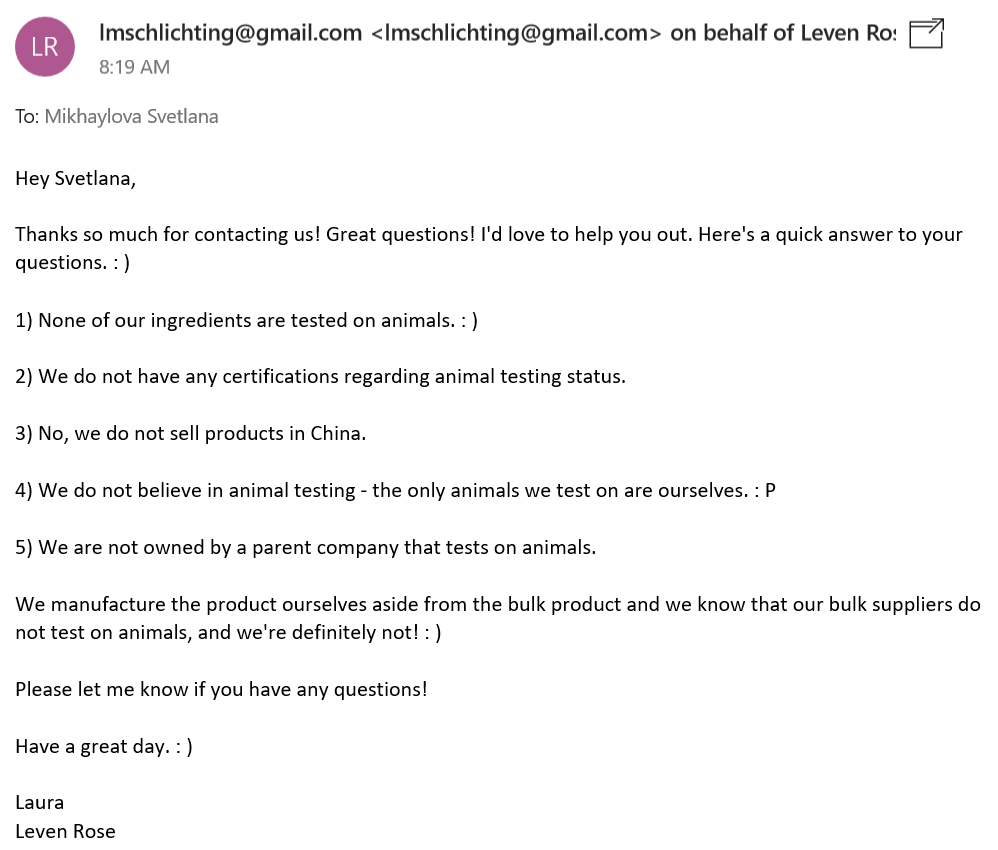The image size is (998, 850).
Task: Click line 5 about parent company
Action: pos(306,548)
